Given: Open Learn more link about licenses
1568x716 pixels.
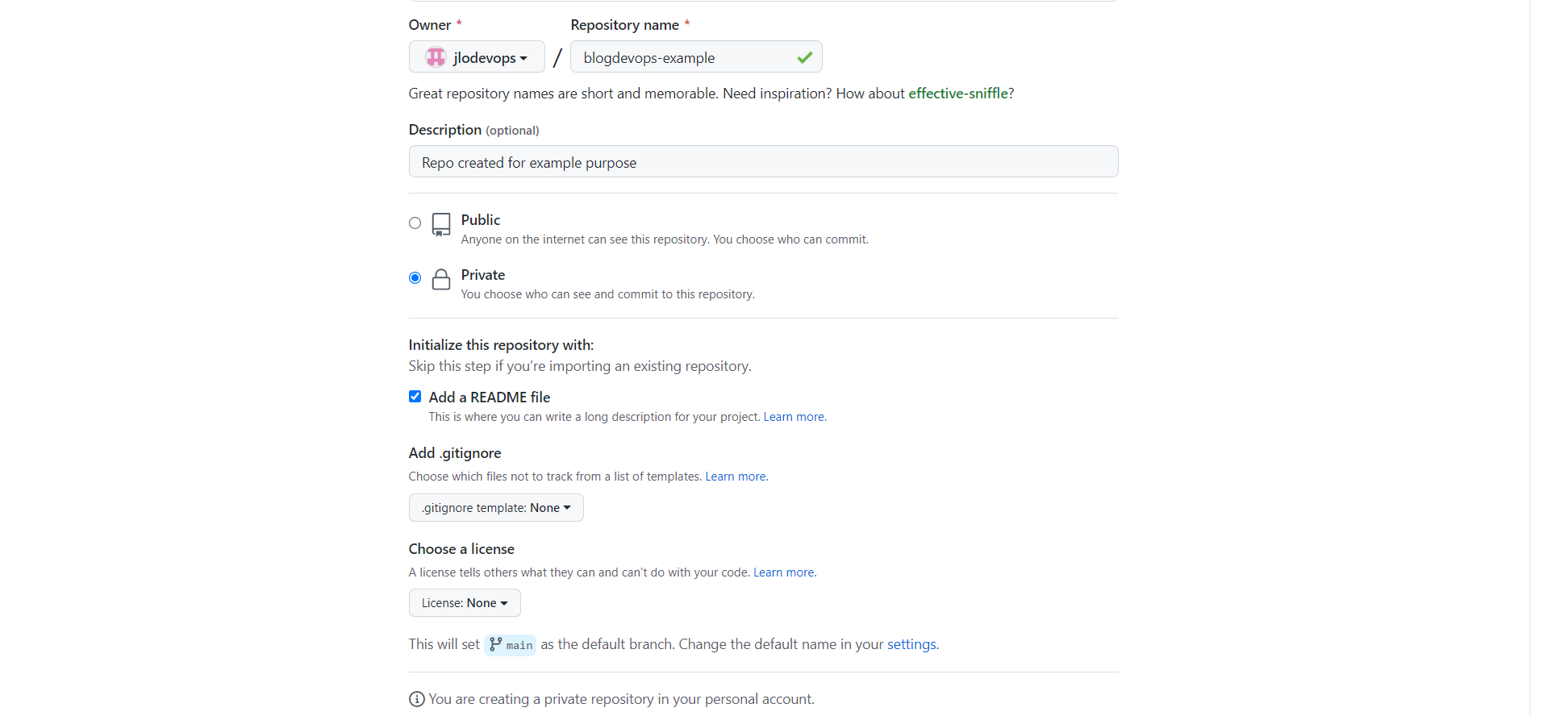Looking at the screenshot, I should click(784, 572).
